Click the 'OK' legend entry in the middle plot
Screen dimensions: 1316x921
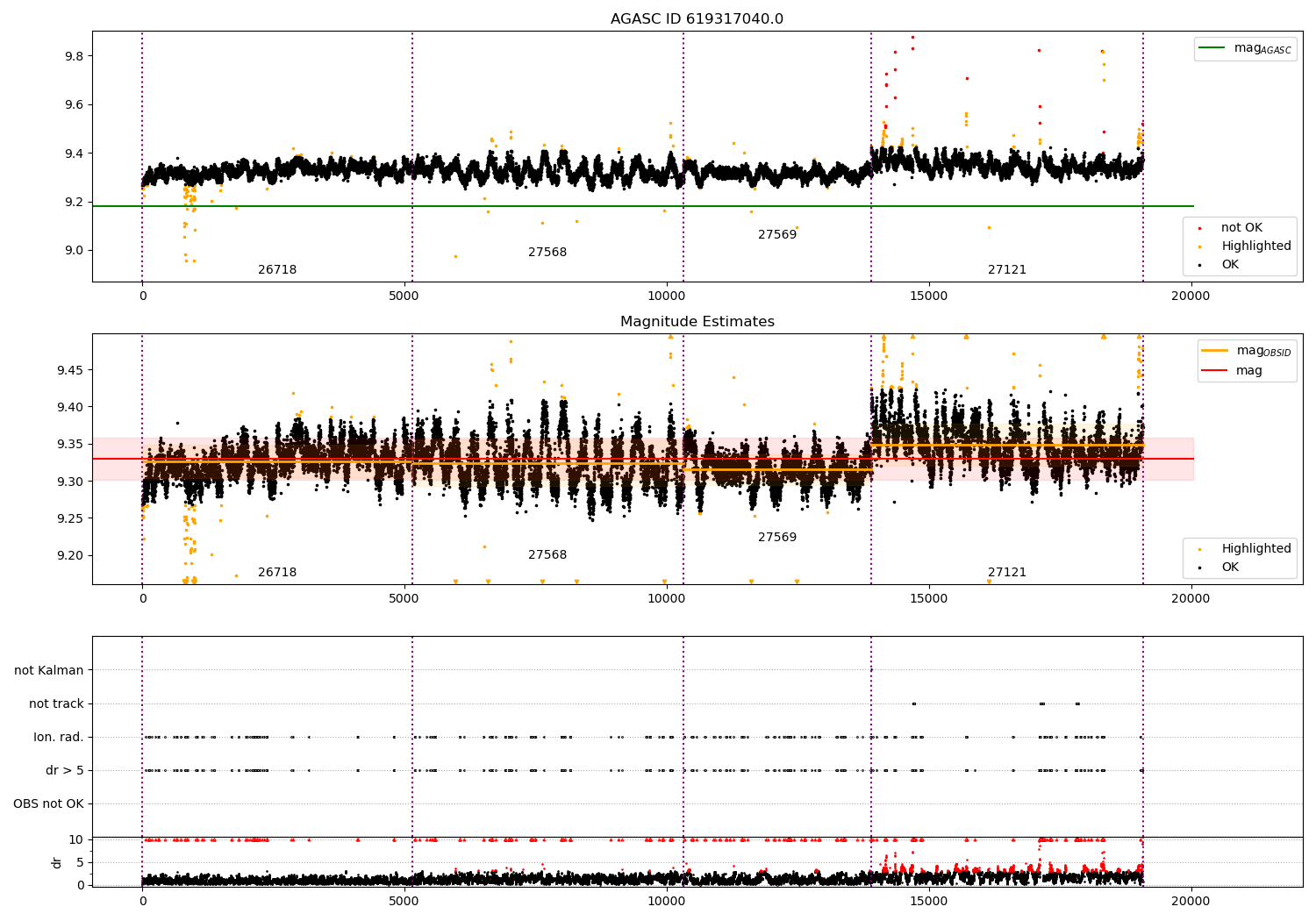[x=1230, y=568]
